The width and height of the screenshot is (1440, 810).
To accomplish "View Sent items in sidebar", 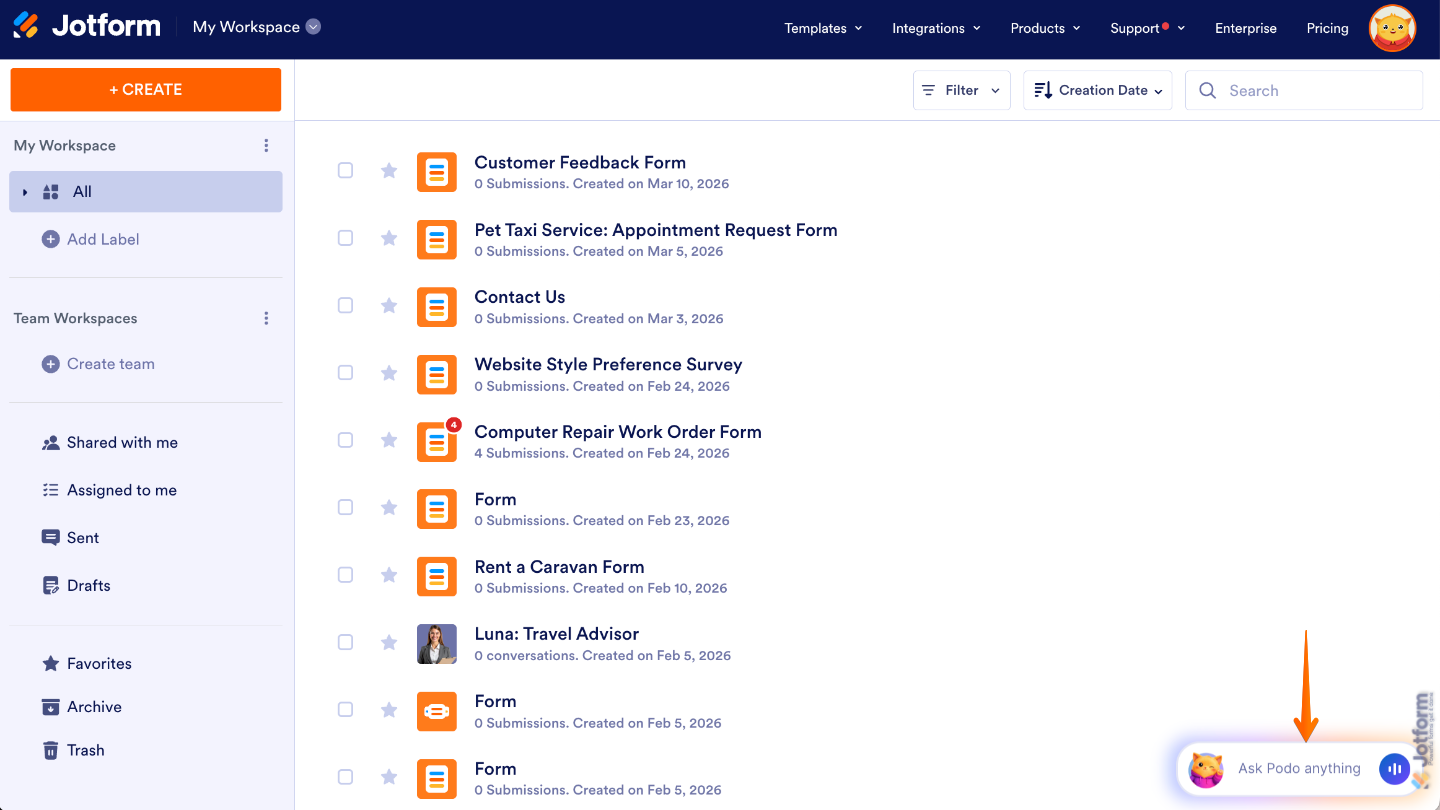I will (x=83, y=537).
